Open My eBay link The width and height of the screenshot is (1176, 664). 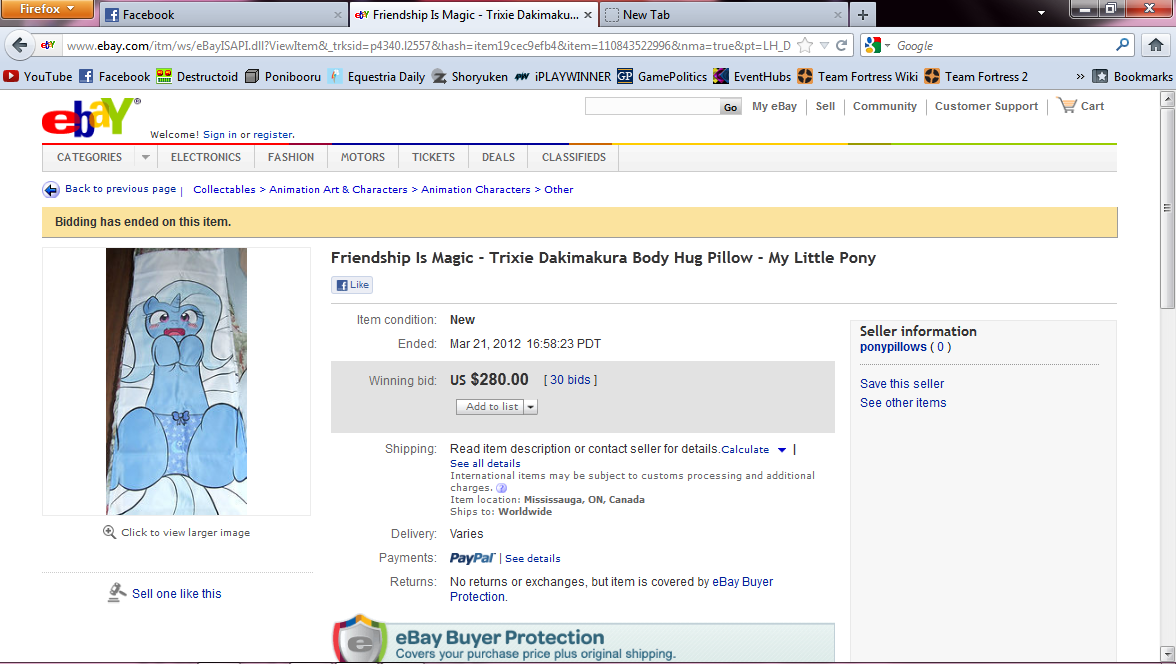[x=774, y=107]
